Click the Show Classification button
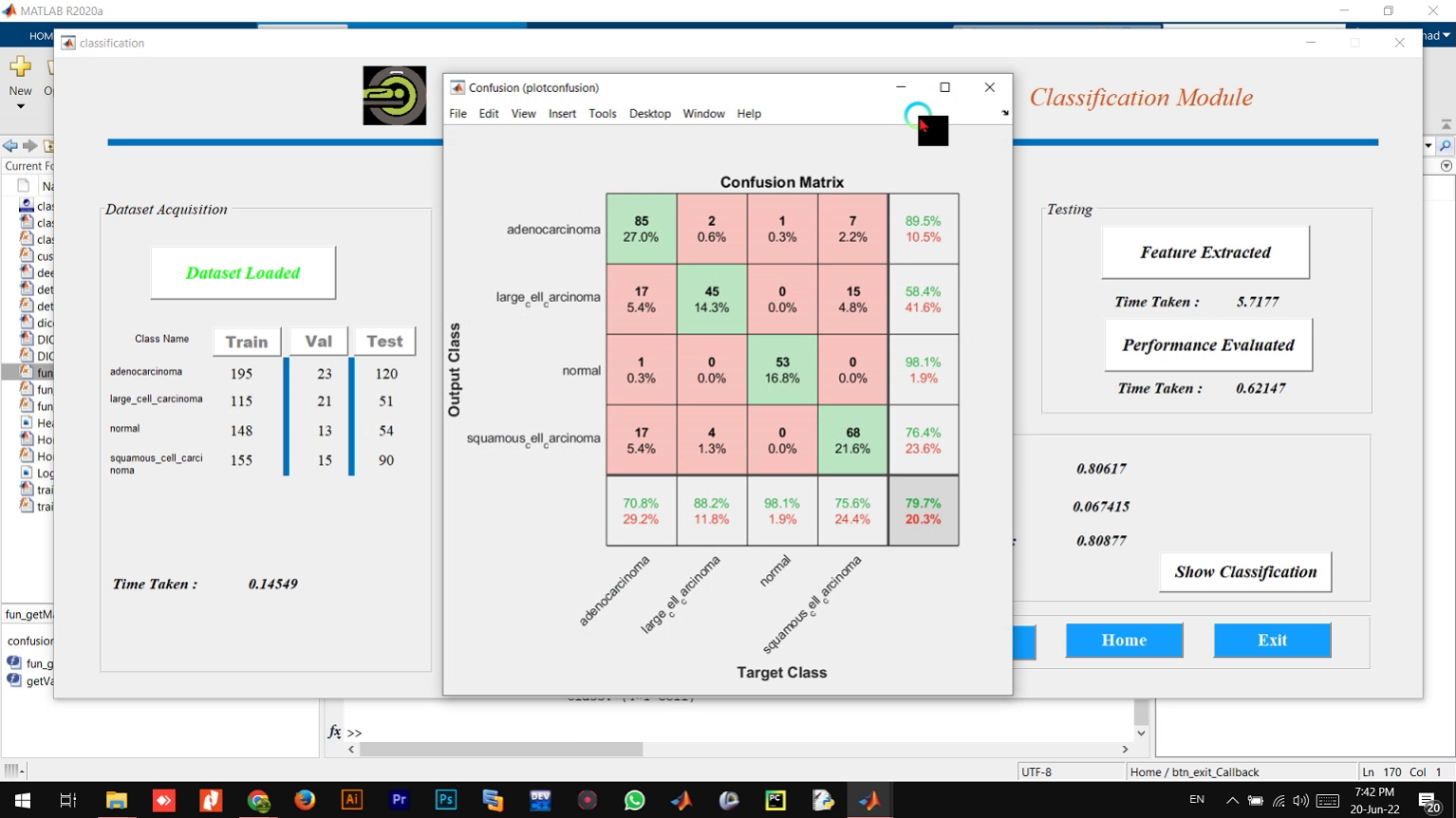1456x818 pixels. coord(1245,572)
